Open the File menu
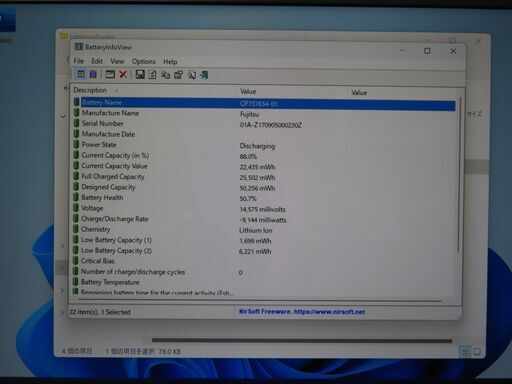 tap(79, 61)
